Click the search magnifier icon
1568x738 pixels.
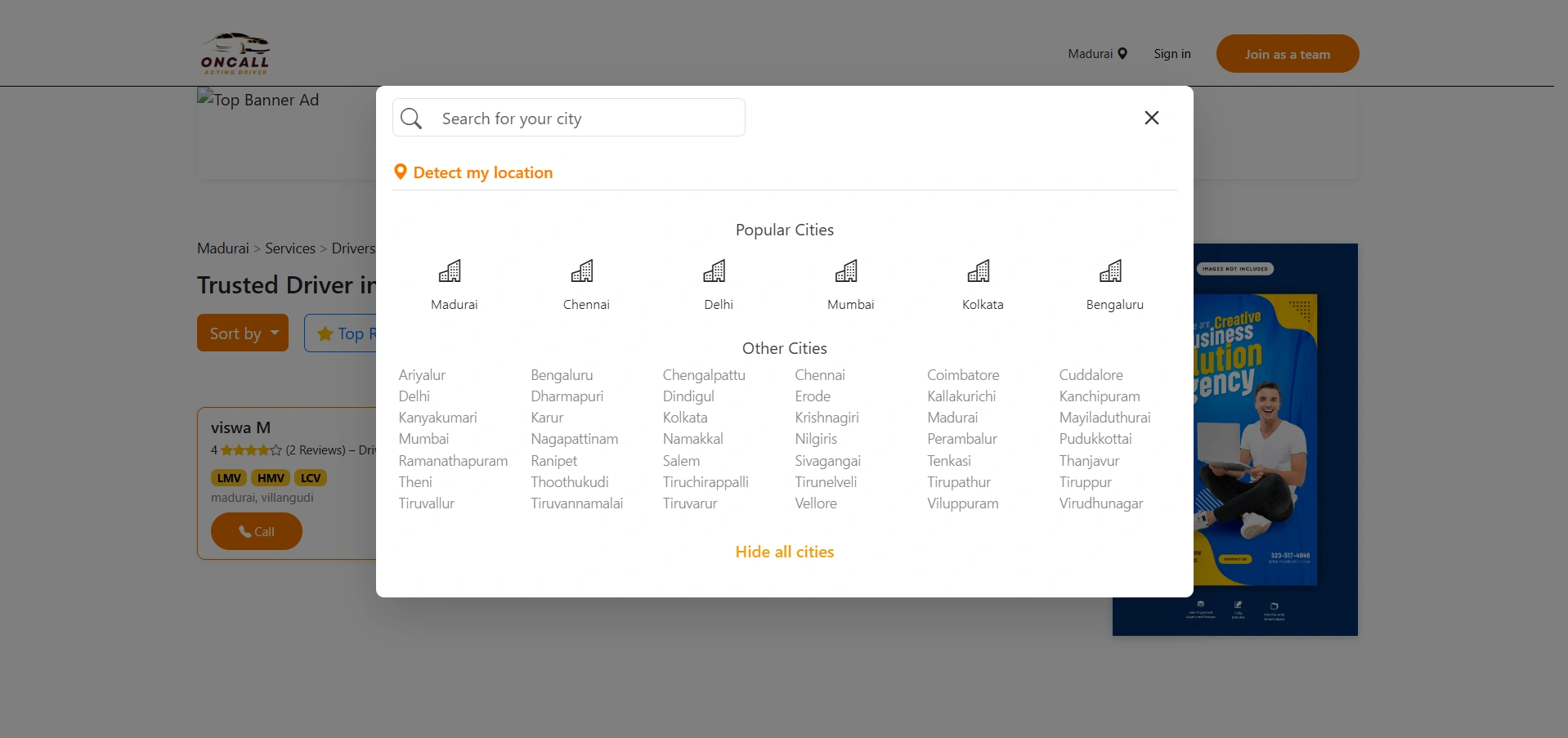pyautogui.click(x=412, y=119)
